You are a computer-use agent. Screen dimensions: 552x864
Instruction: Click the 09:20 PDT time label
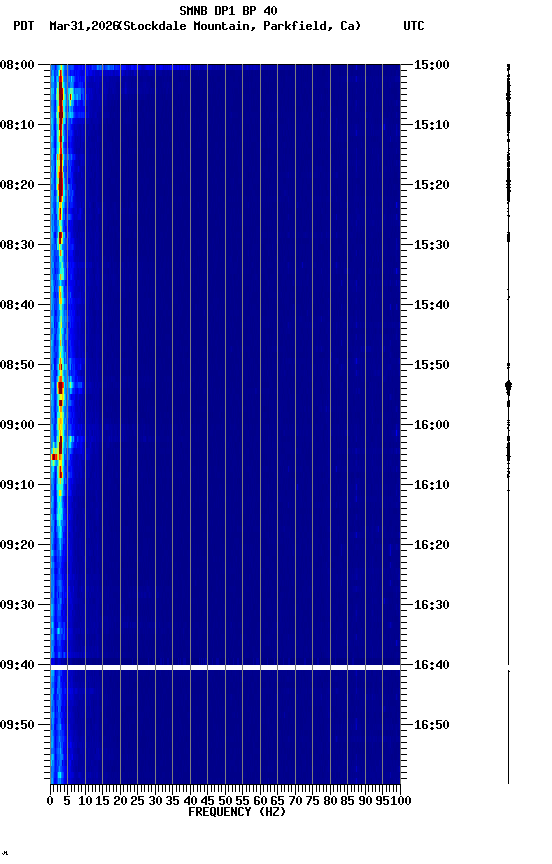(17, 546)
